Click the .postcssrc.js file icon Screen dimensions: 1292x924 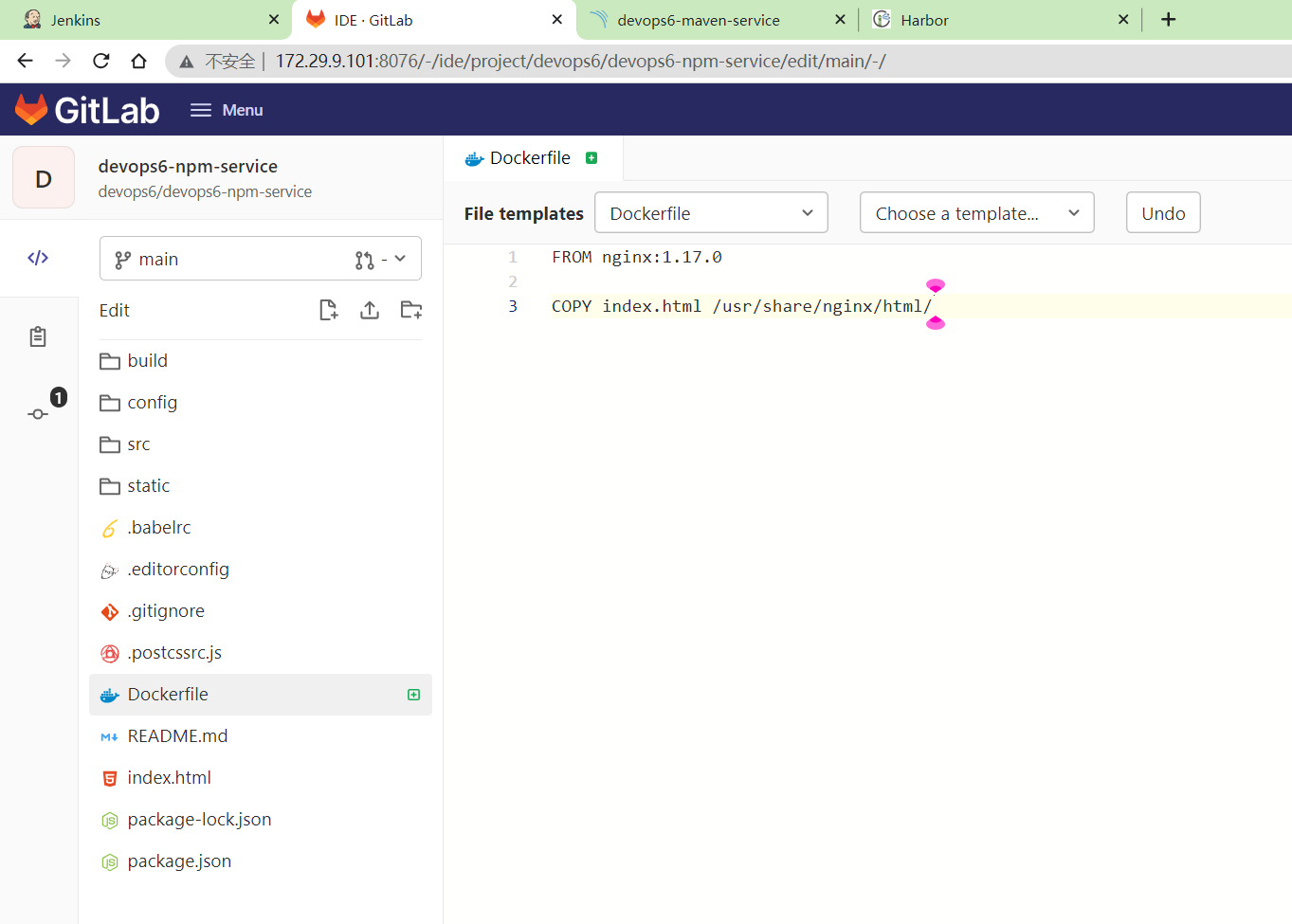[110, 653]
